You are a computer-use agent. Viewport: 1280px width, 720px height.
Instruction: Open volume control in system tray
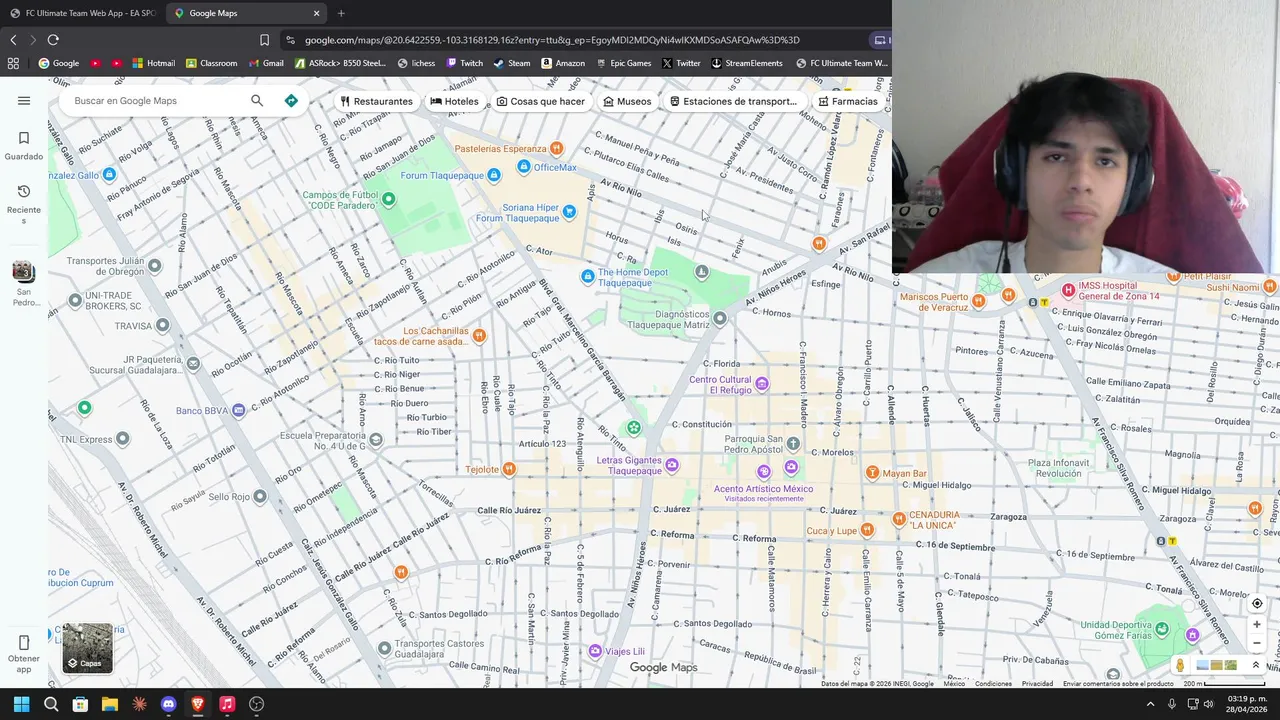[1211, 704]
